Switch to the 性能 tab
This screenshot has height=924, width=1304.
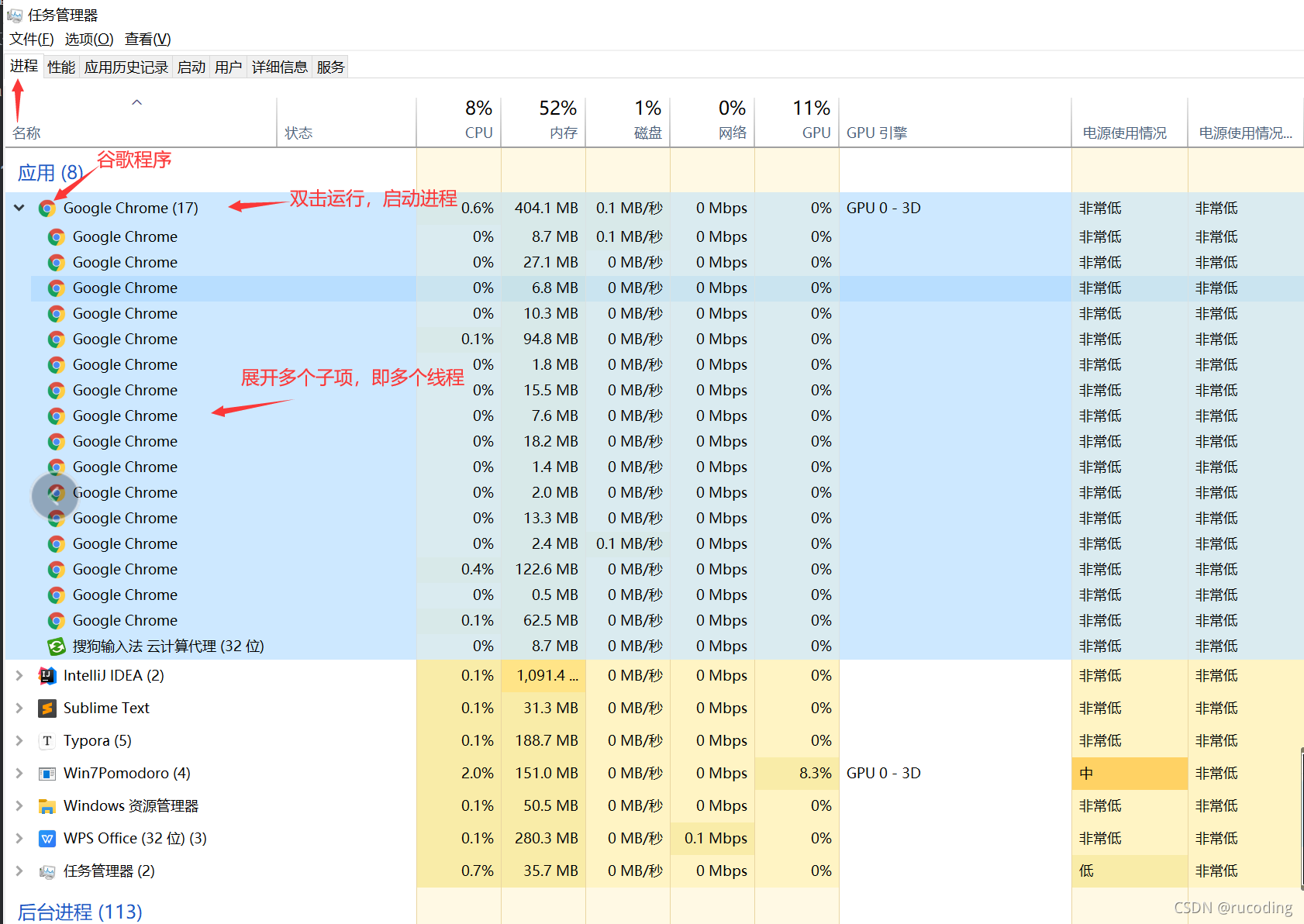coord(61,67)
